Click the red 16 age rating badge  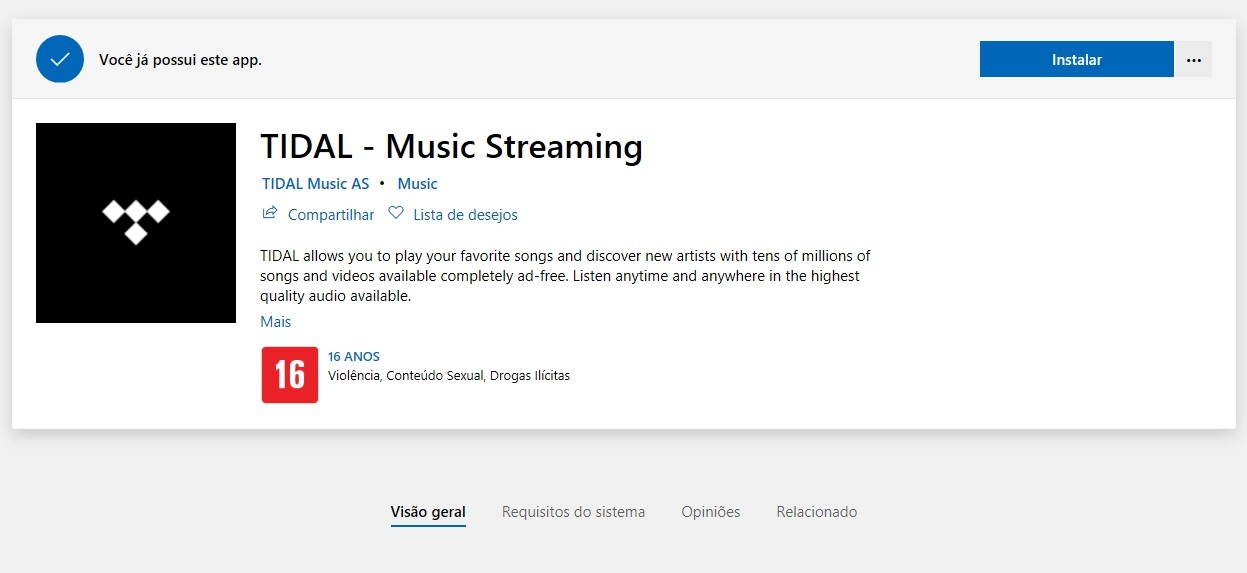pos(290,375)
